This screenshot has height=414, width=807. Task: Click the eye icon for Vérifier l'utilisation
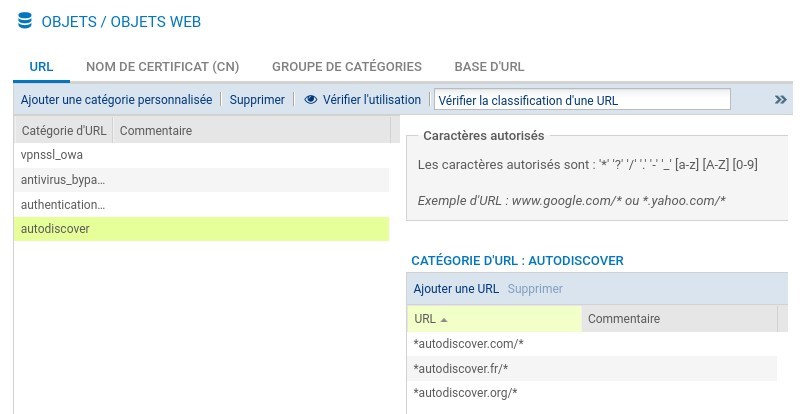coord(310,99)
